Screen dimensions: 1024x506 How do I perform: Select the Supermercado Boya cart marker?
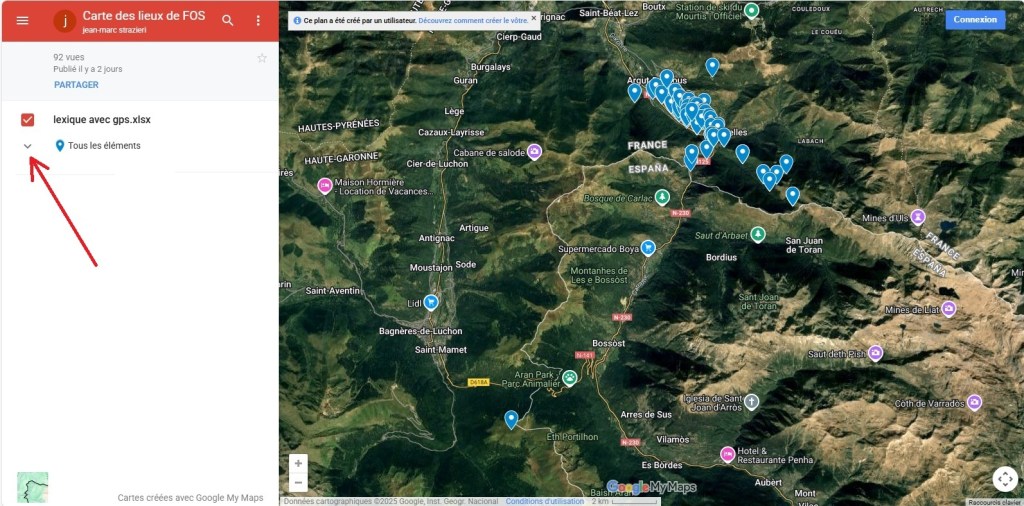648,248
